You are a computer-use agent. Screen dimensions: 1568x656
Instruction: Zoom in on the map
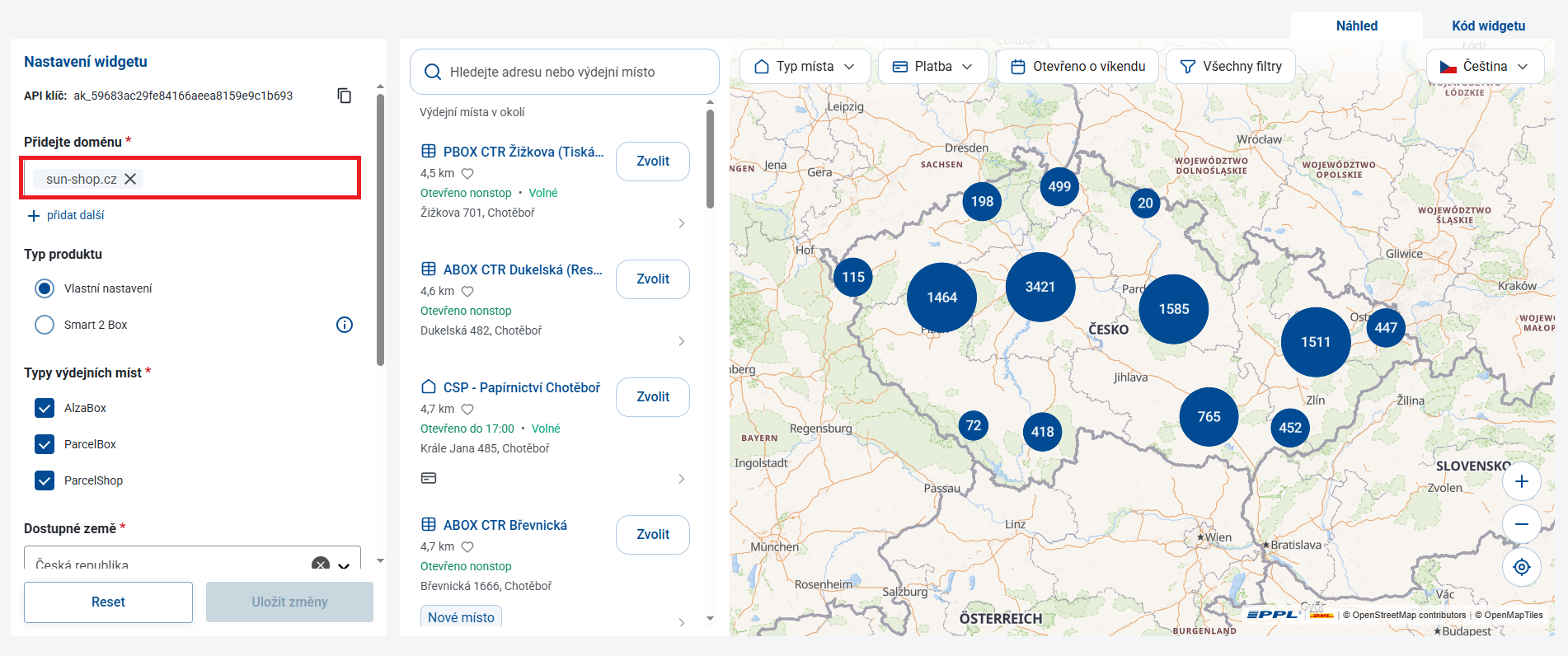coord(1522,481)
